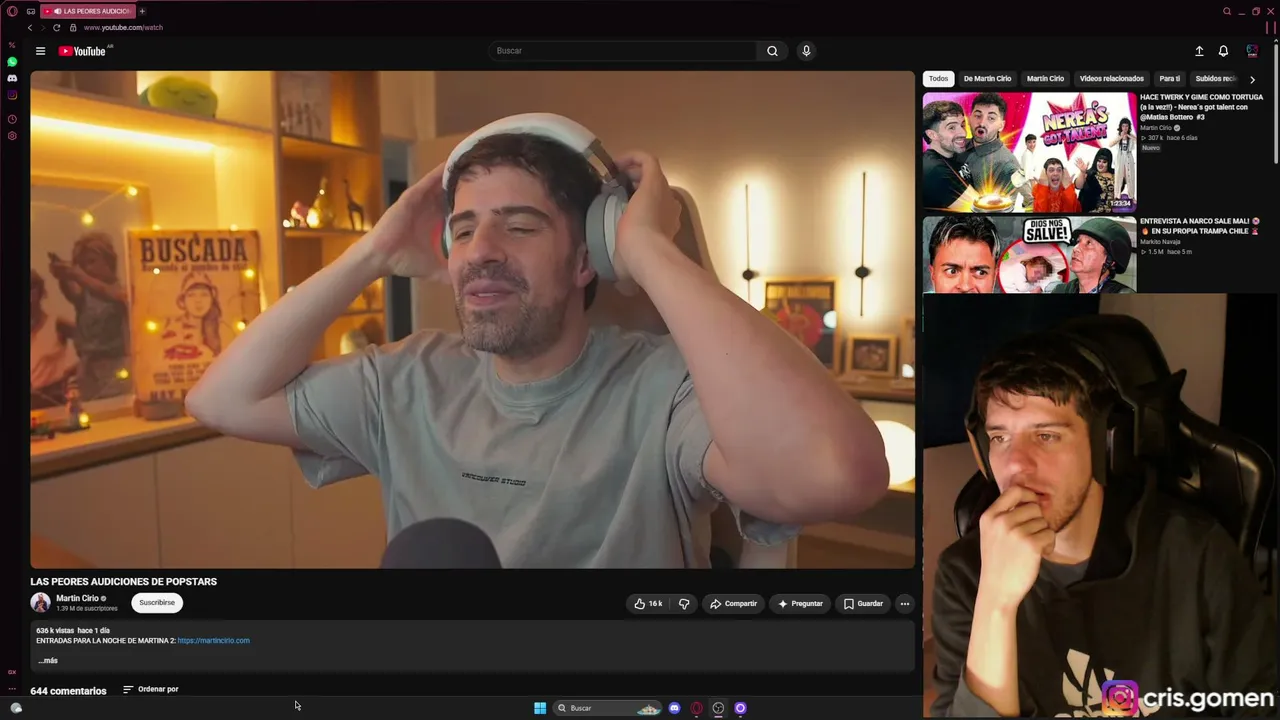Click the site lock icon in address bar
Viewport: 1280px width, 720px height.
point(72,28)
